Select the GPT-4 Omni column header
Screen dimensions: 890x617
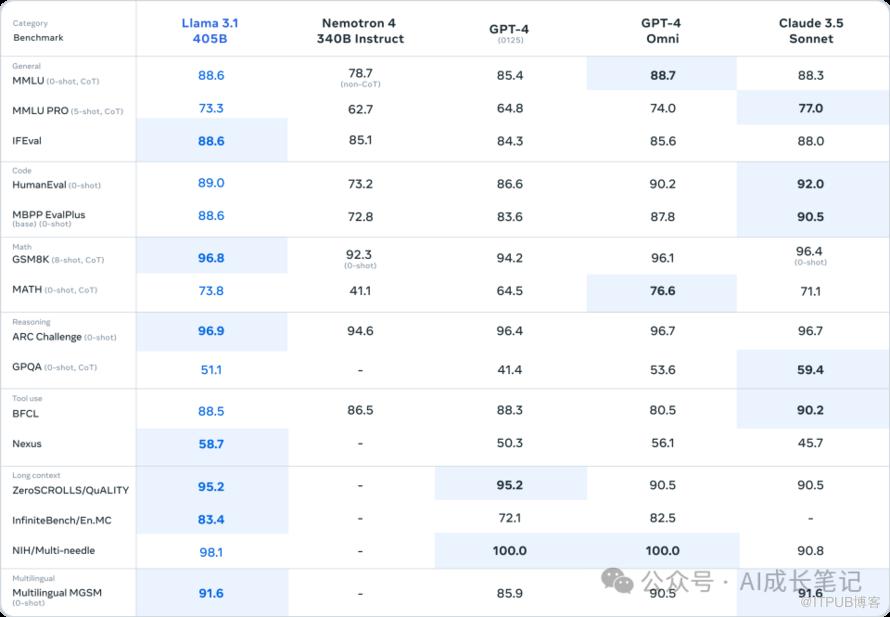pos(661,31)
